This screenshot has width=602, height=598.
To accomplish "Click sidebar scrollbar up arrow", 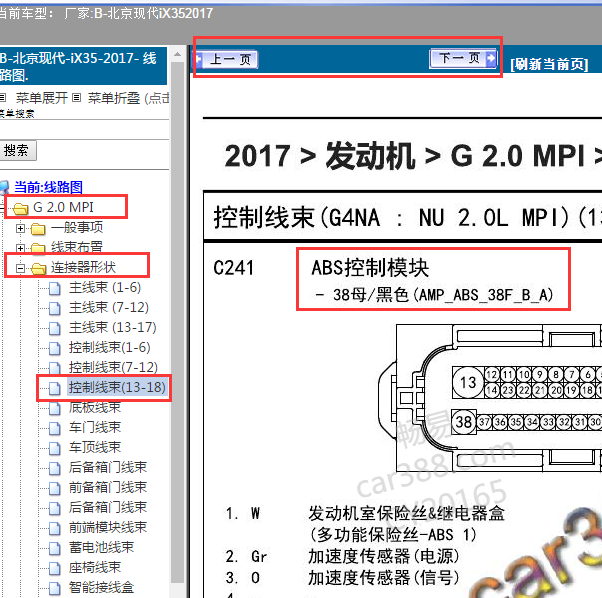I will [x=177, y=55].
